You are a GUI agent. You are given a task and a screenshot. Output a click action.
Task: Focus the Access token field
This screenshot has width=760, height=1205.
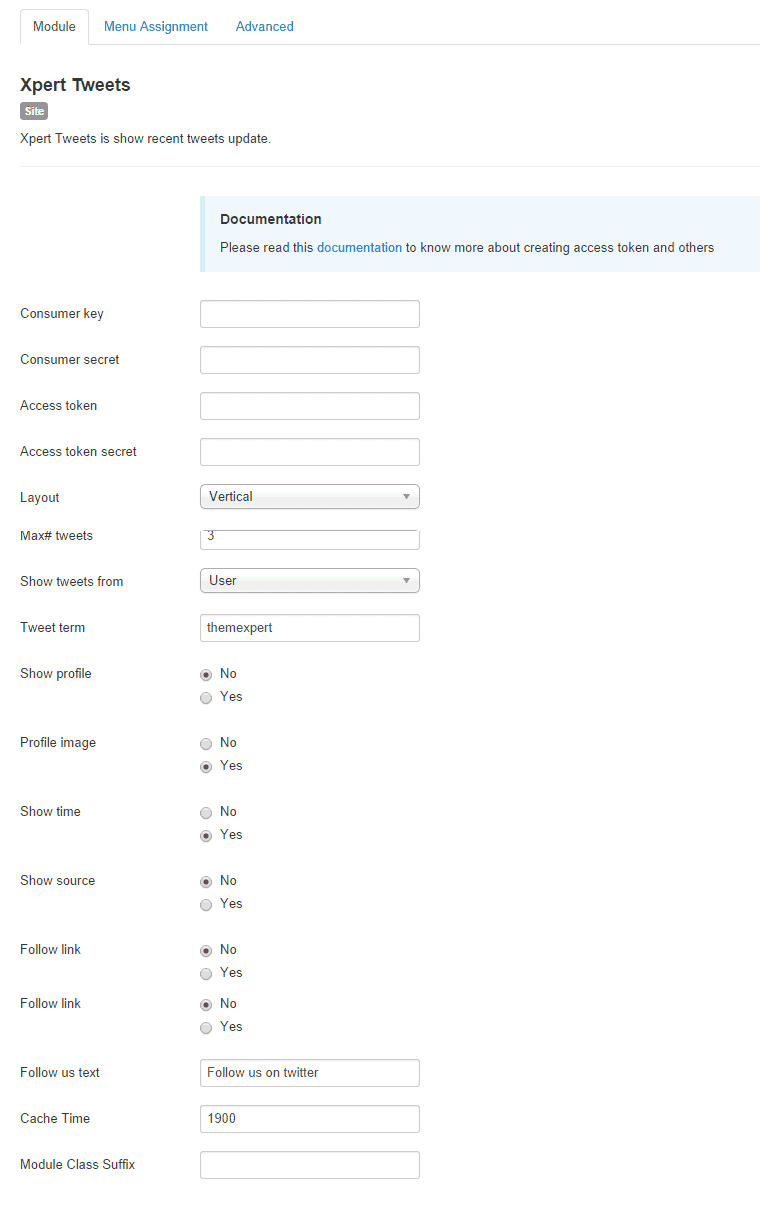pyautogui.click(x=309, y=405)
